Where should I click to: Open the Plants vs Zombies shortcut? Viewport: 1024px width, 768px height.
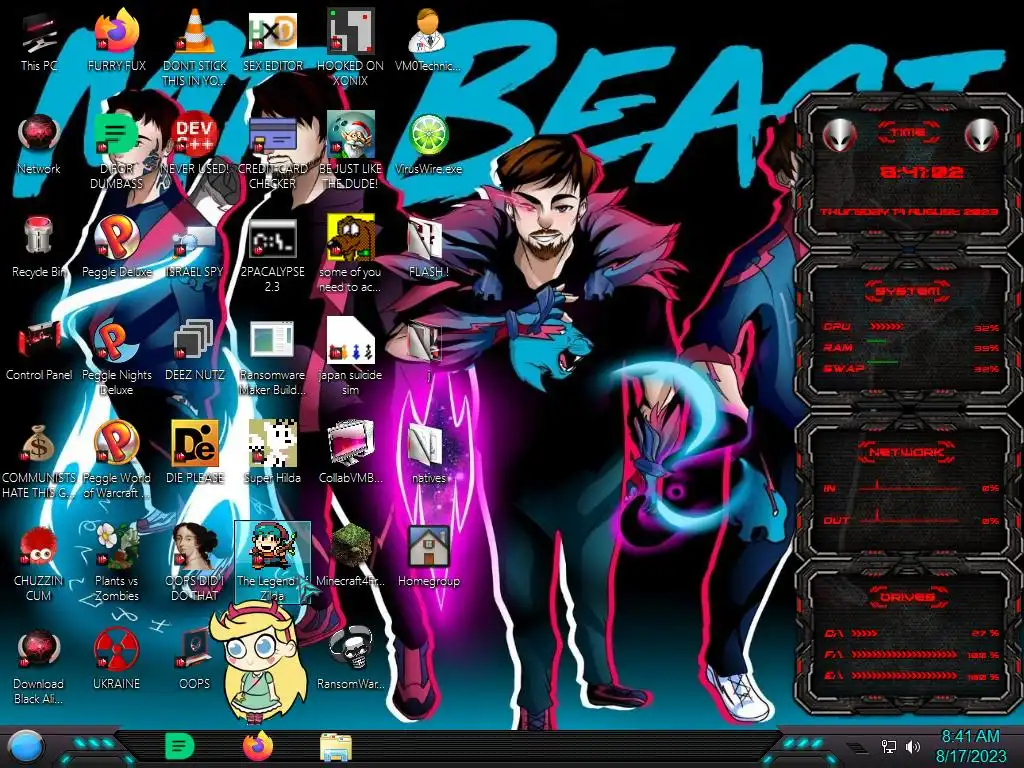pyautogui.click(x=116, y=546)
